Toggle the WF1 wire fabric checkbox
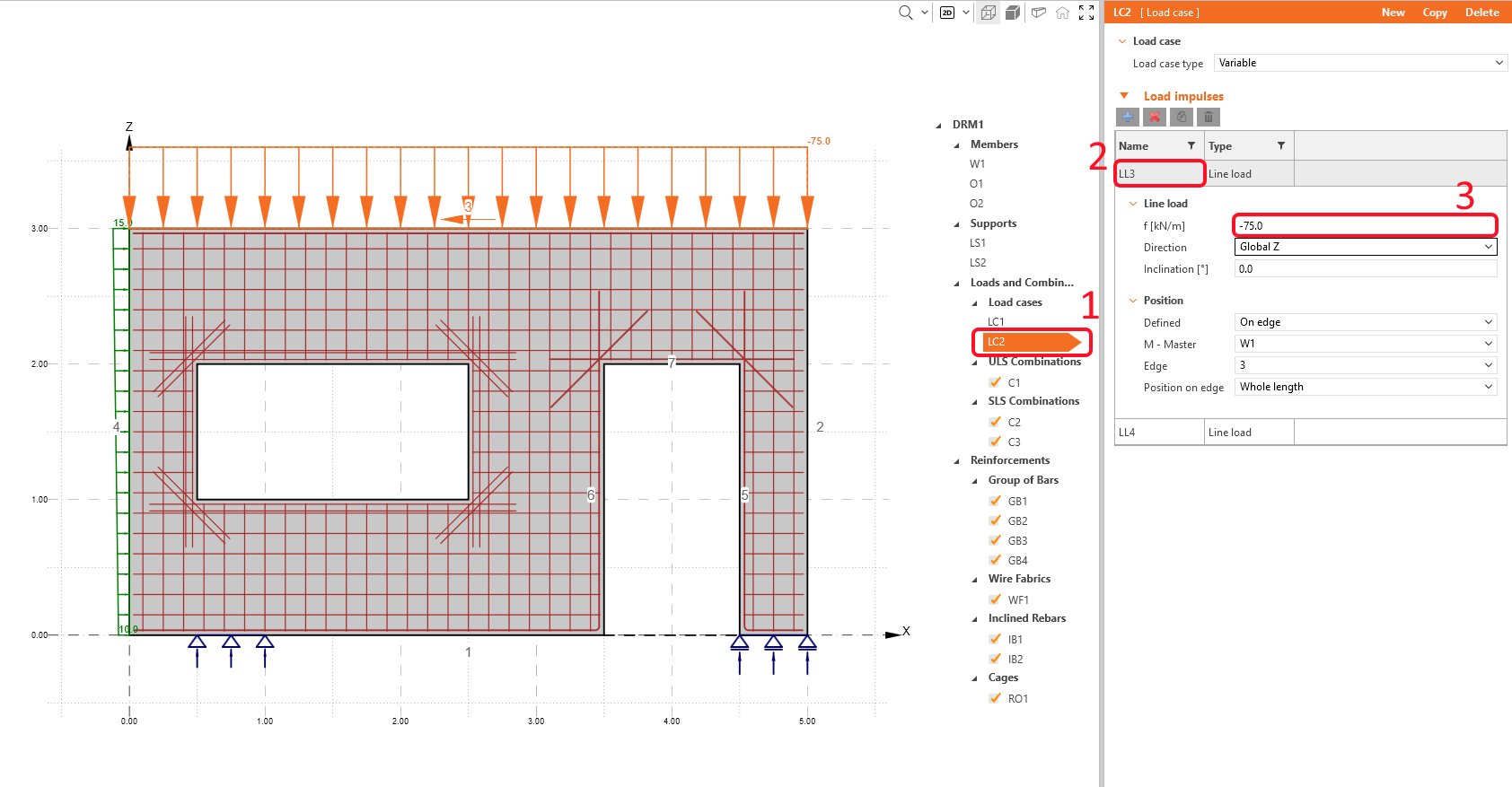 click(x=995, y=599)
